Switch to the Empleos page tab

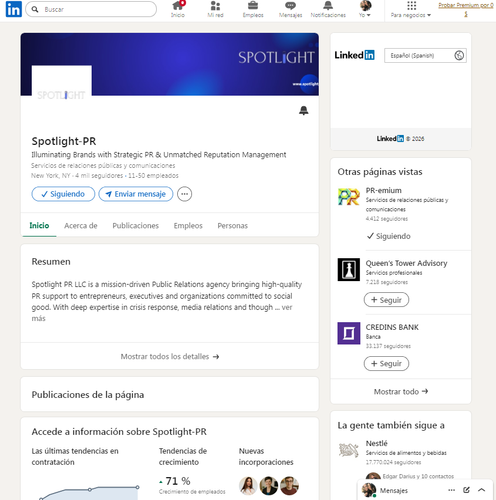pos(188,226)
